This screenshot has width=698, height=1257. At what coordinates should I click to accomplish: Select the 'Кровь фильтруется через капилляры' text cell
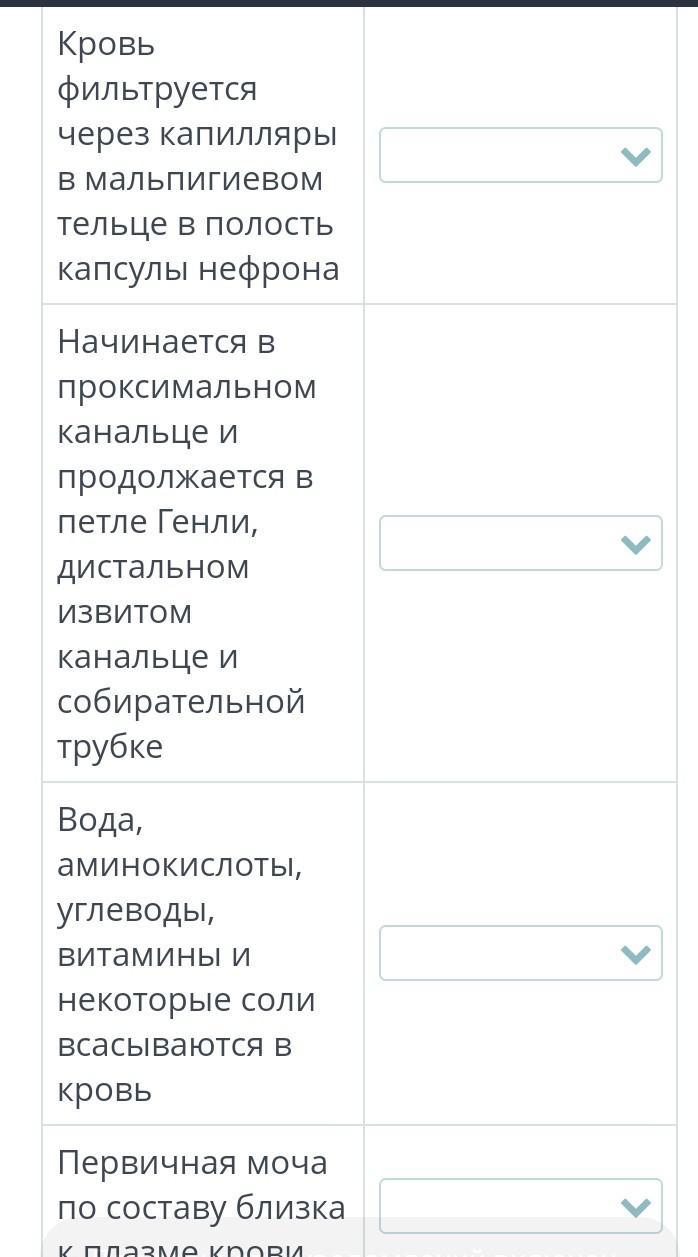(203, 155)
